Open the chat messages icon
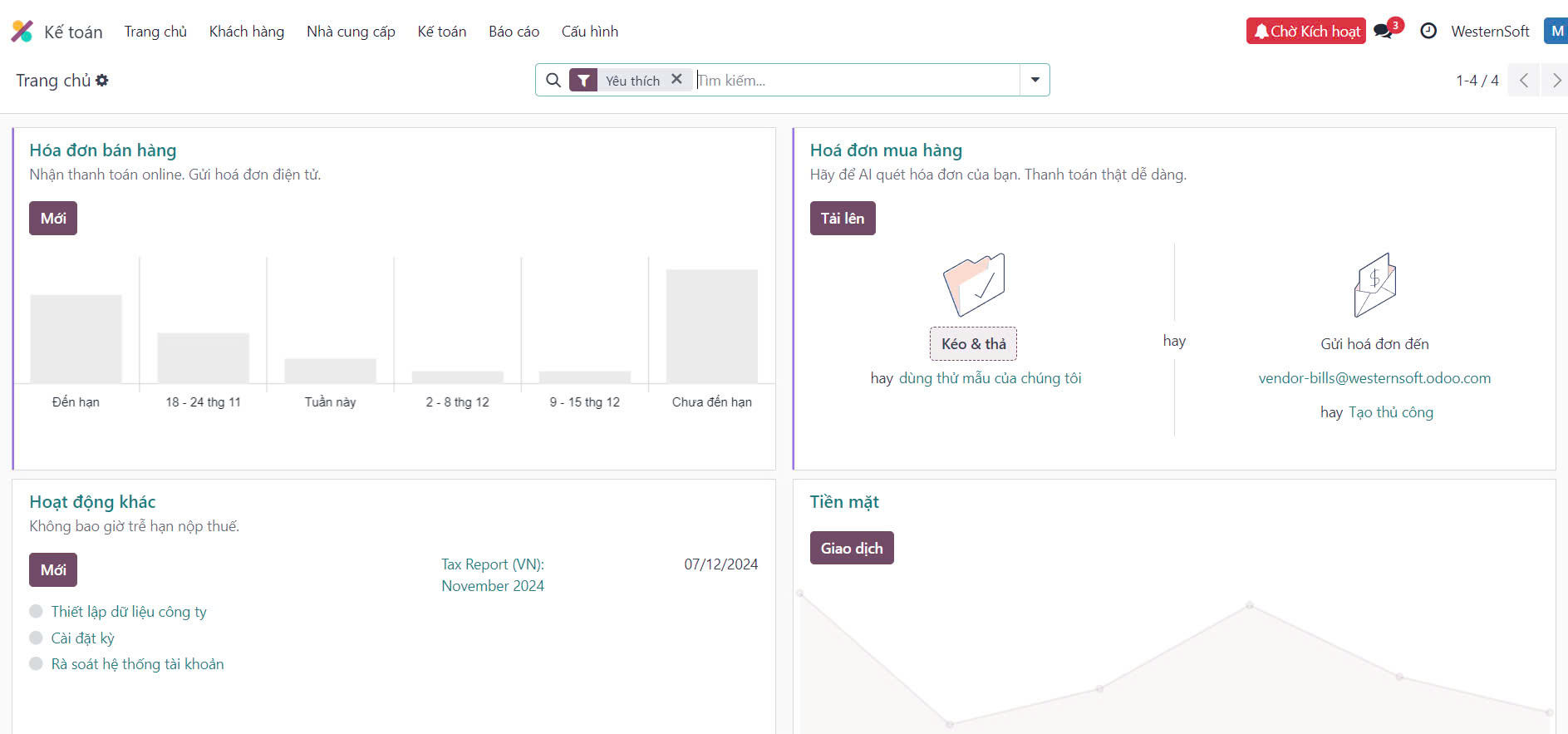This screenshot has height=734, width=1568. (x=1384, y=32)
